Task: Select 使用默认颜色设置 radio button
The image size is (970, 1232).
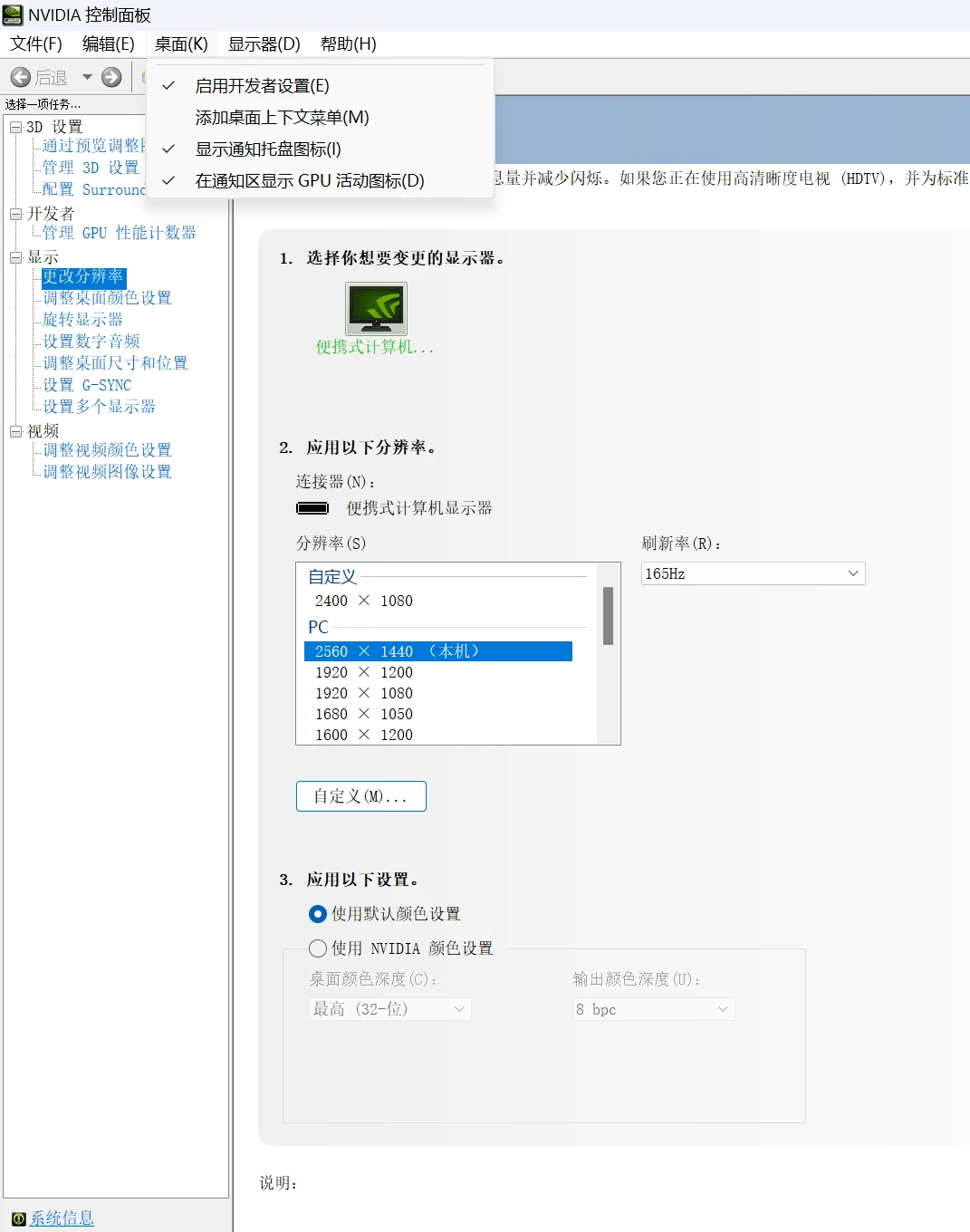Action: click(x=318, y=914)
